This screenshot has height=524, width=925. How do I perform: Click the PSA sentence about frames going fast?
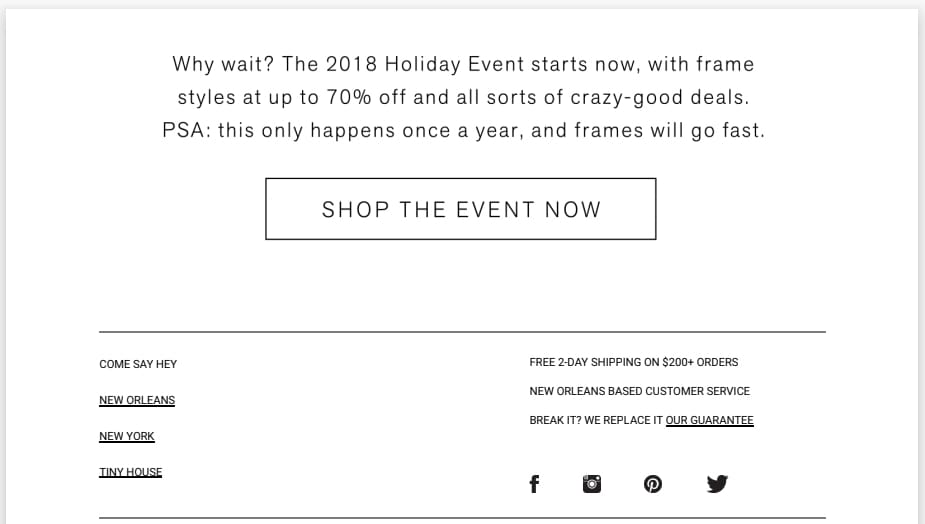pos(463,130)
